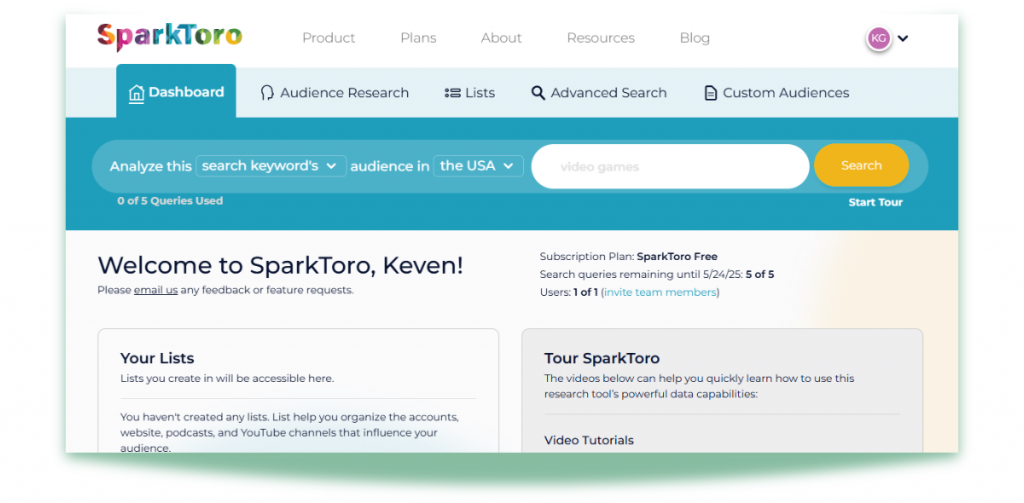This screenshot has width=1024, height=503.
Task: Click the "Video Tutorials" heading
Action: [x=588, y=440]
